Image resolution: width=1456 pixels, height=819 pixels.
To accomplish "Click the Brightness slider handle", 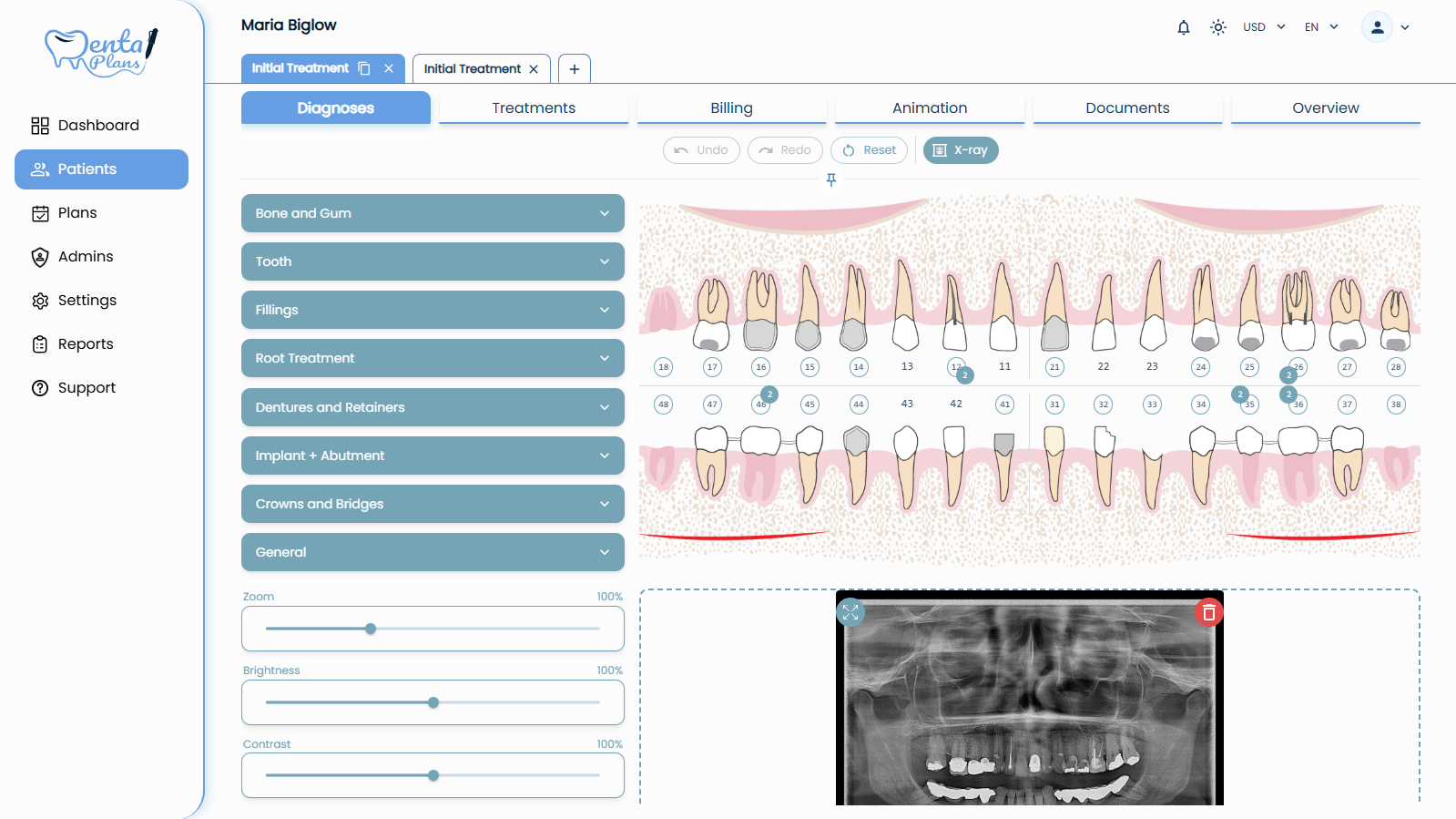I will [x=433, y=702].
